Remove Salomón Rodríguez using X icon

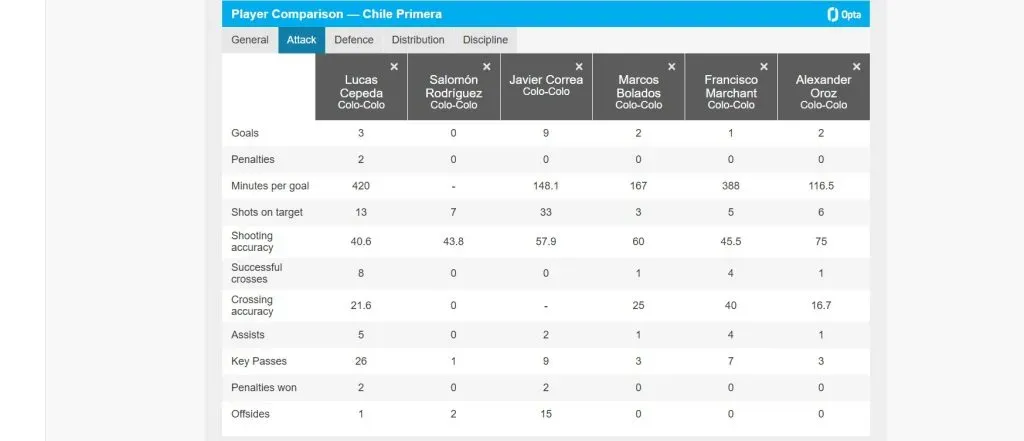click(x=487, y=67)
